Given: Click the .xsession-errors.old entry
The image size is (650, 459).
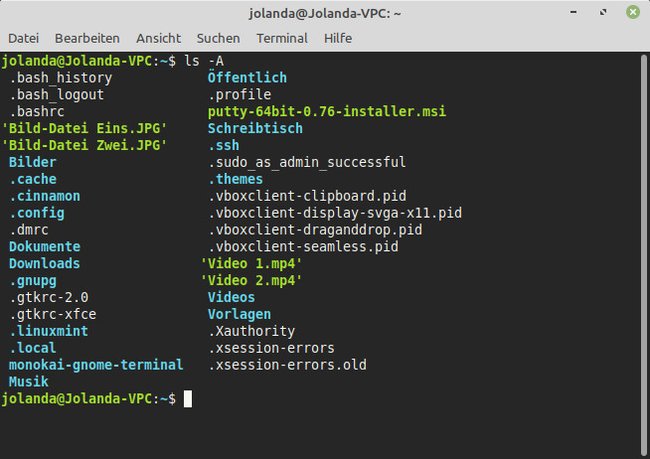Looking at the screenshot, I should (x=287, y=365).
